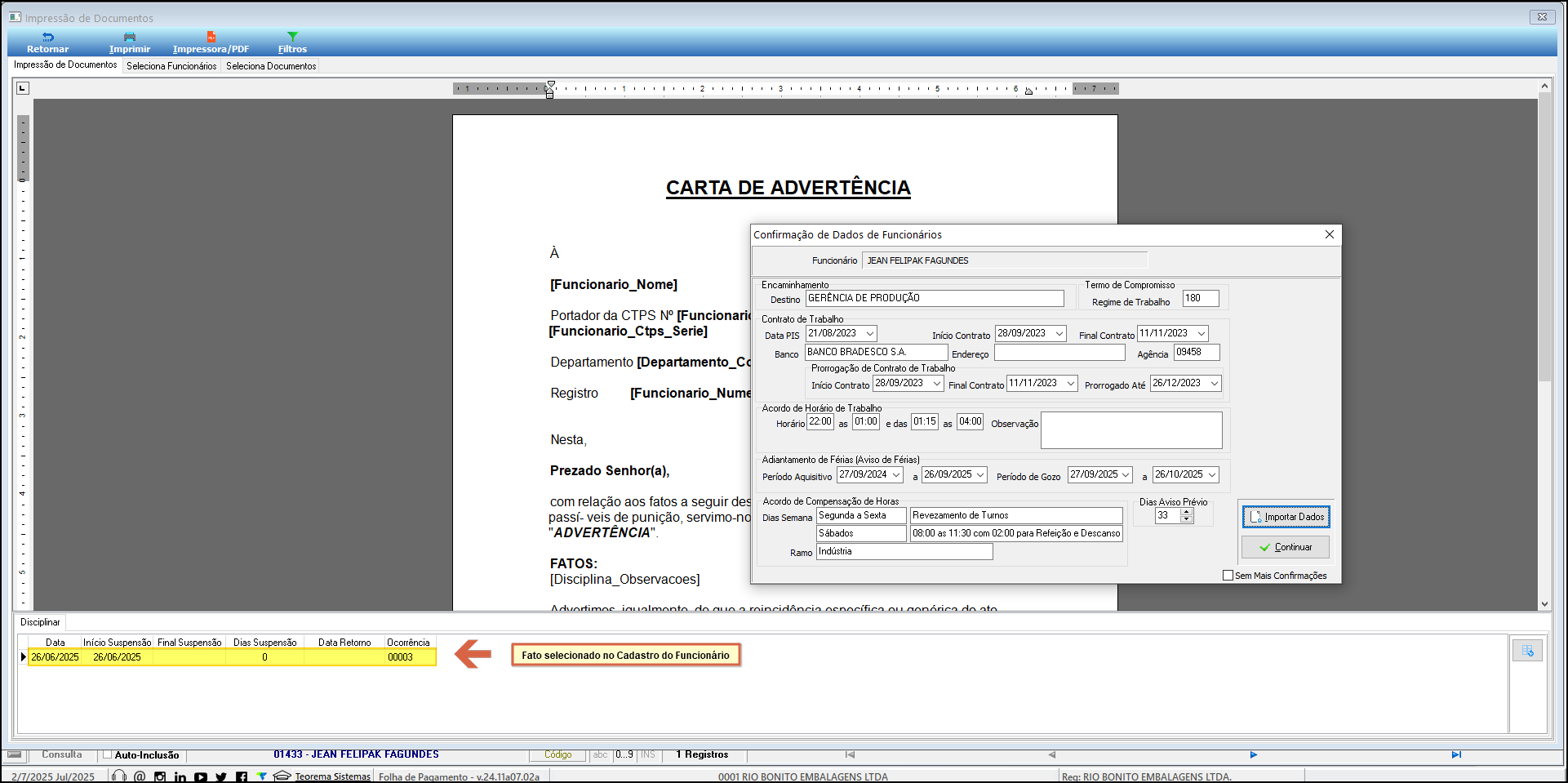
Task: Increase Dias Aviso Prévio with up arrow
Action: [1187, 512]
